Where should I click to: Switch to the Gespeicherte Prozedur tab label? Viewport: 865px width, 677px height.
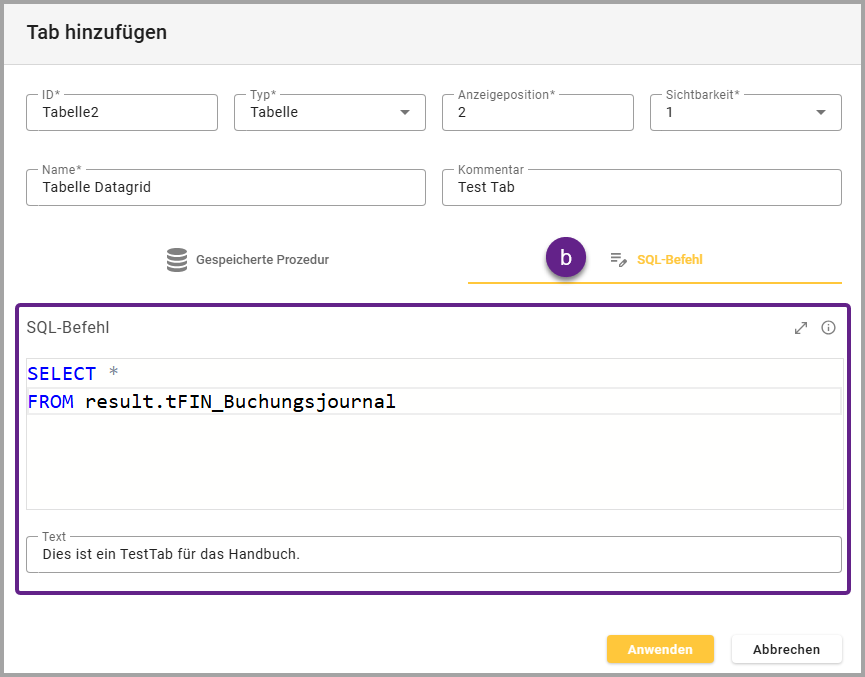pyautogui.click(x=262, y=260)
